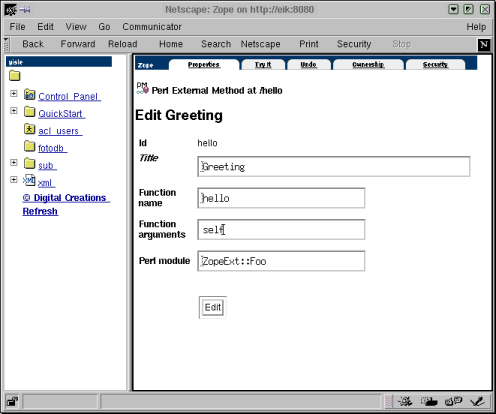Viewport: 496px width, 414px height.
Task: Open Navigator from the component bar ship wheel icon
Action: point(405,401)
